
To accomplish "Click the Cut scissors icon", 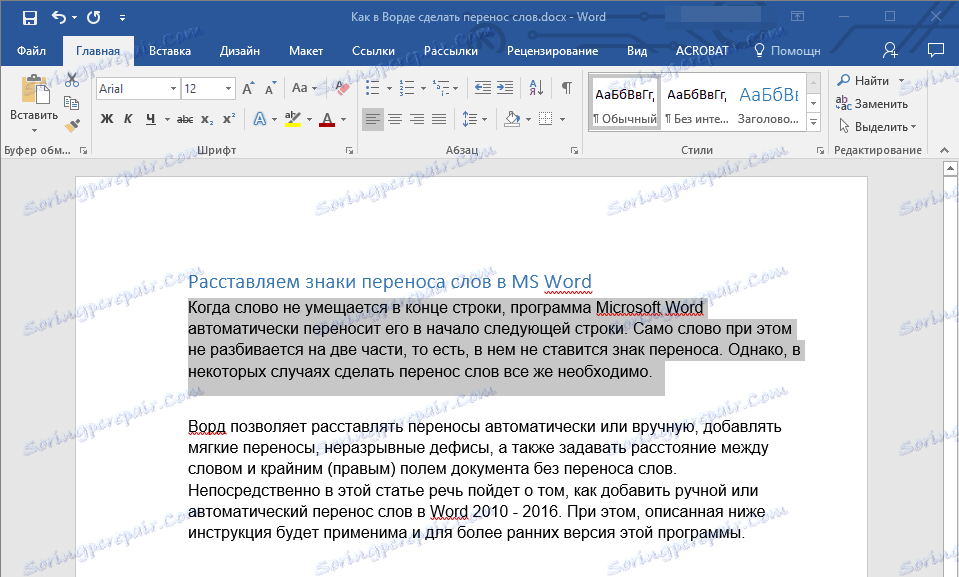I will tap(72, 81).
